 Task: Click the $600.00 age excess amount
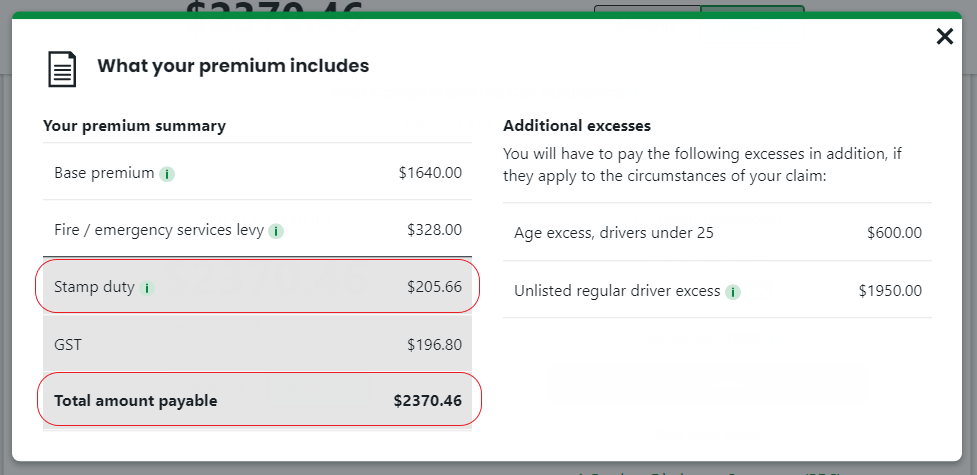[894, 233]
